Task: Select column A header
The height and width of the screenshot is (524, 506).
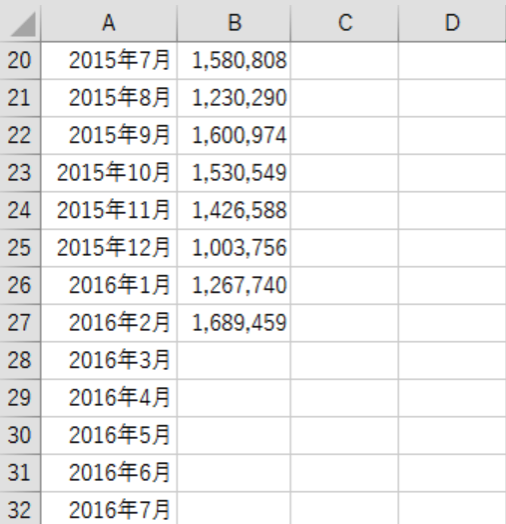Action: point(109,23)
